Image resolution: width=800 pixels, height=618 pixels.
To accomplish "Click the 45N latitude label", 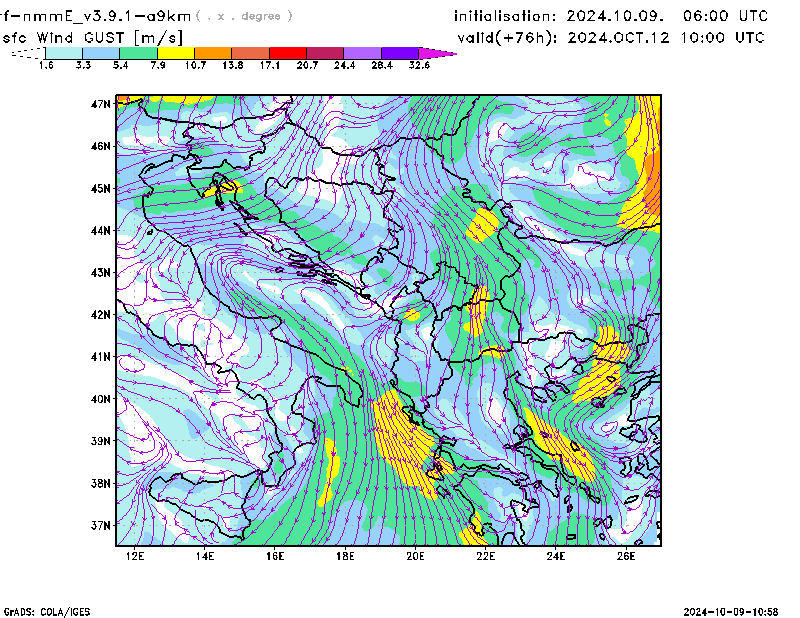I will 101,189.
